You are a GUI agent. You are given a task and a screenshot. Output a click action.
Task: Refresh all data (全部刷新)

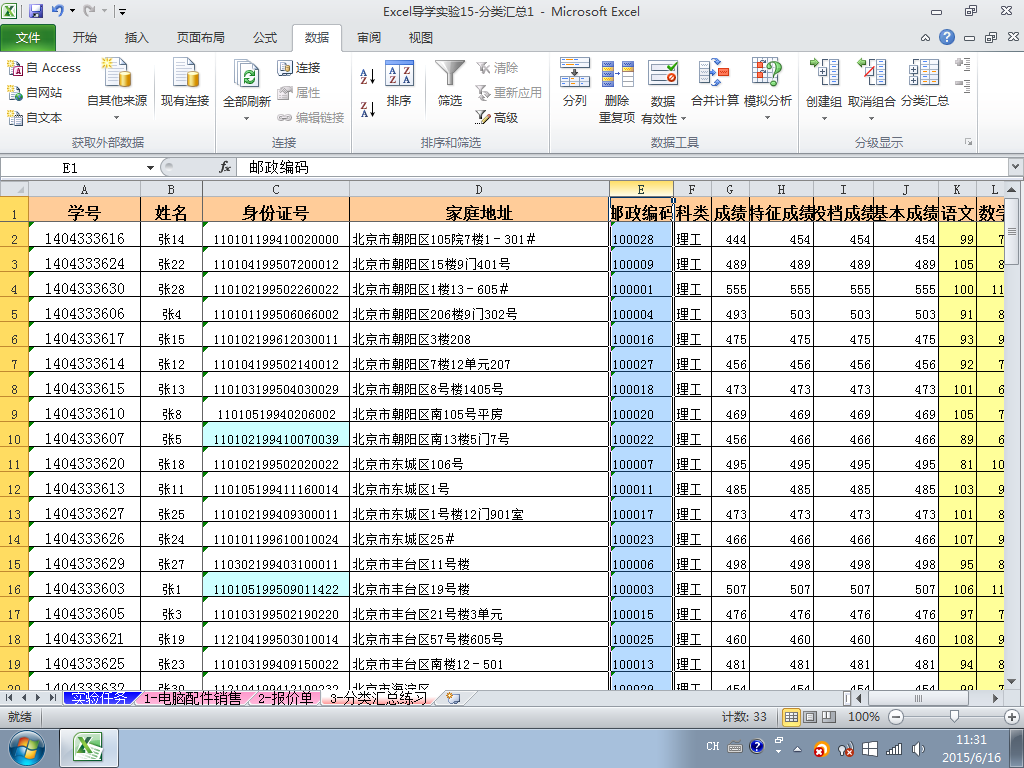coord(246,90)
